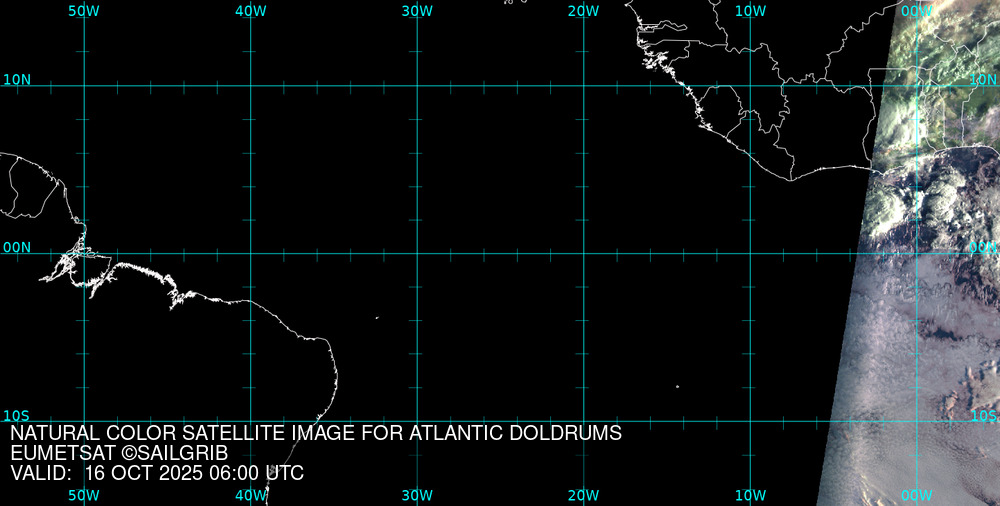Click the 10W longitude label along the bottom edge
This screenshot has height=506, width=1000.
coord(750,495)
